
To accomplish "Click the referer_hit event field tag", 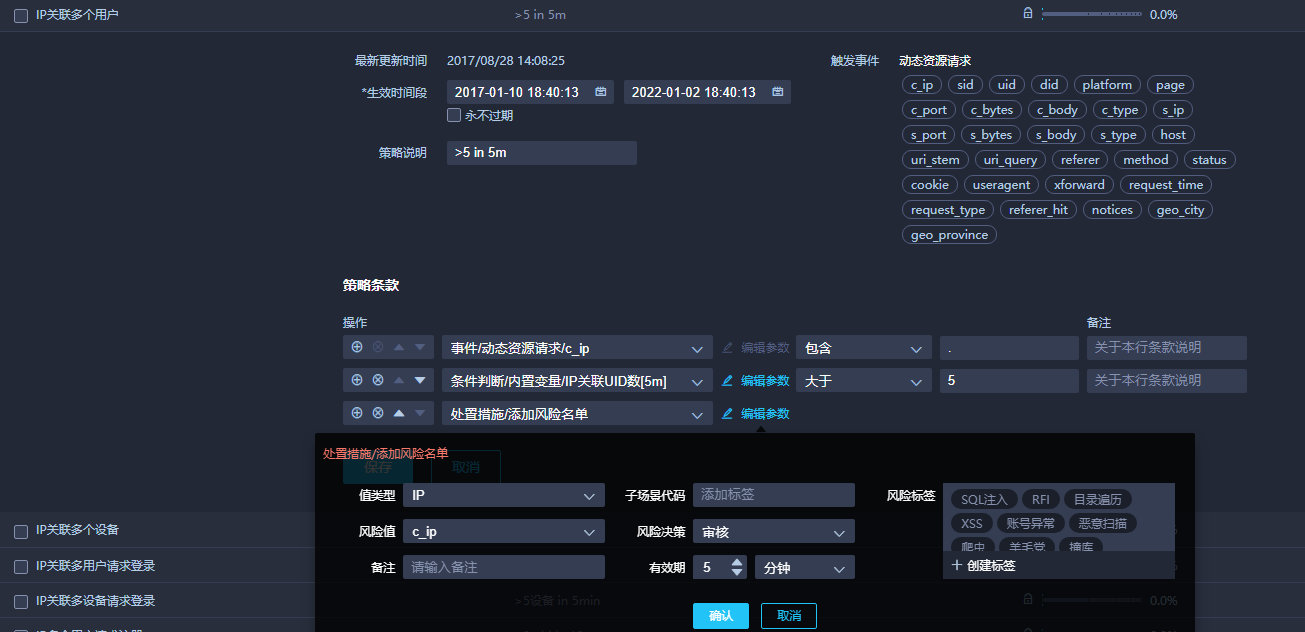I will click(1038, 210).
